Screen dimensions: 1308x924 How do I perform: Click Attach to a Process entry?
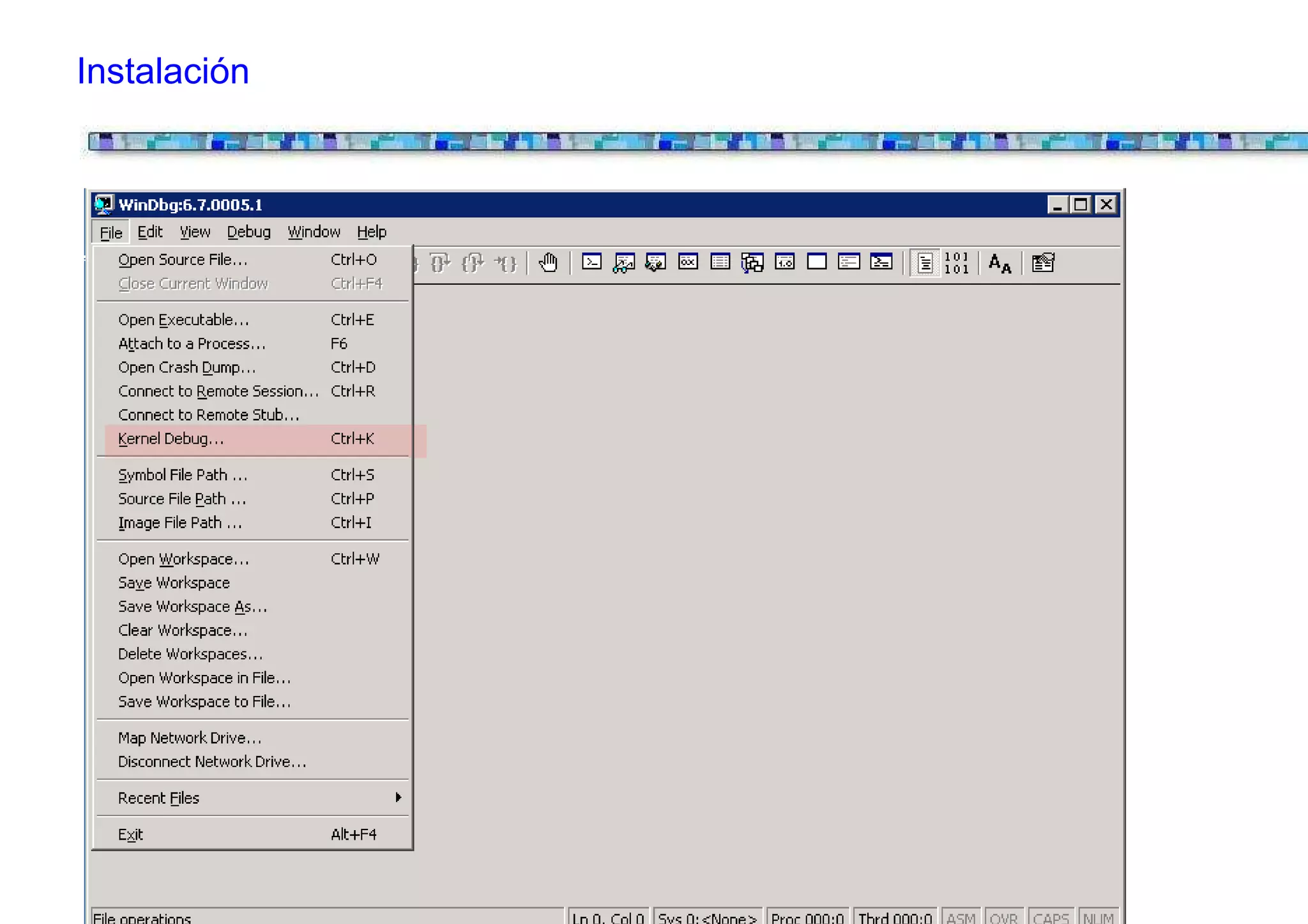(x=192, y=344)
